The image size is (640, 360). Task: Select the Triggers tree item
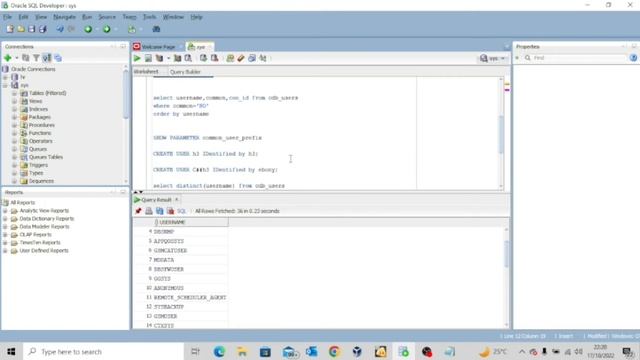(x=38, y=165)
